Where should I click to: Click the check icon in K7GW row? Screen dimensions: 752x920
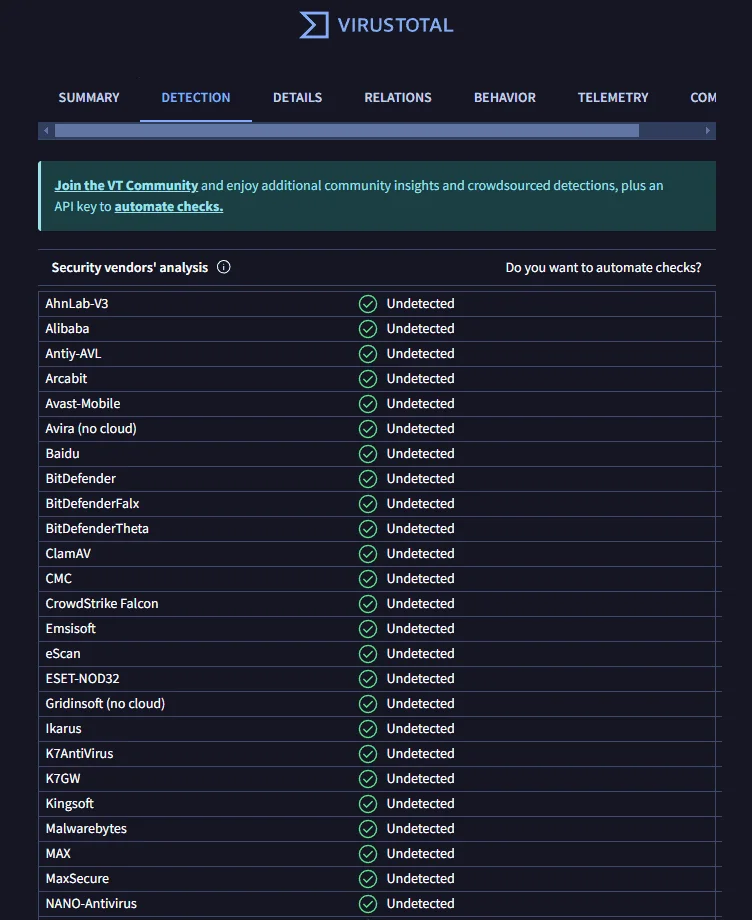pos(368,779)
